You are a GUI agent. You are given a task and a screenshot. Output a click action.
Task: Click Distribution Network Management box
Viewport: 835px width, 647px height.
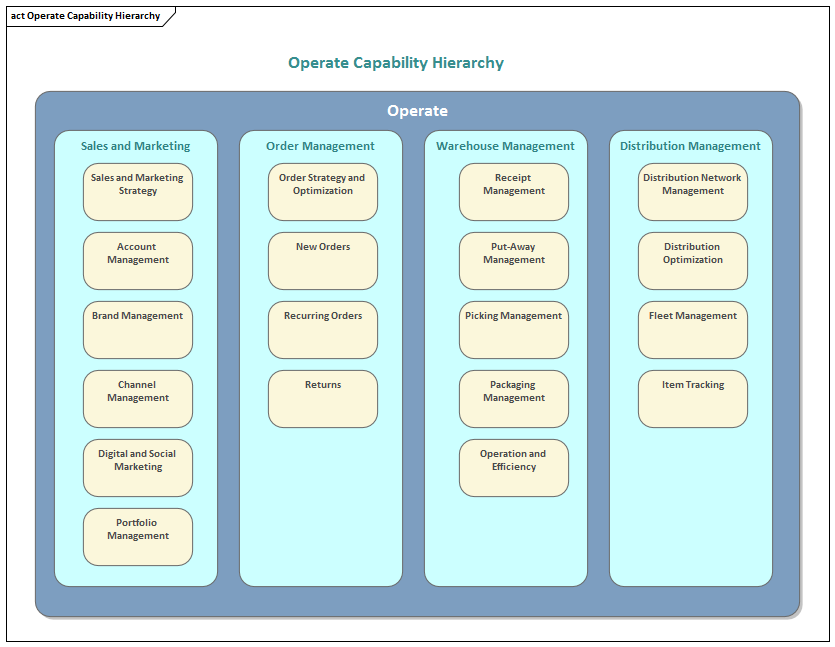[692, 191]
